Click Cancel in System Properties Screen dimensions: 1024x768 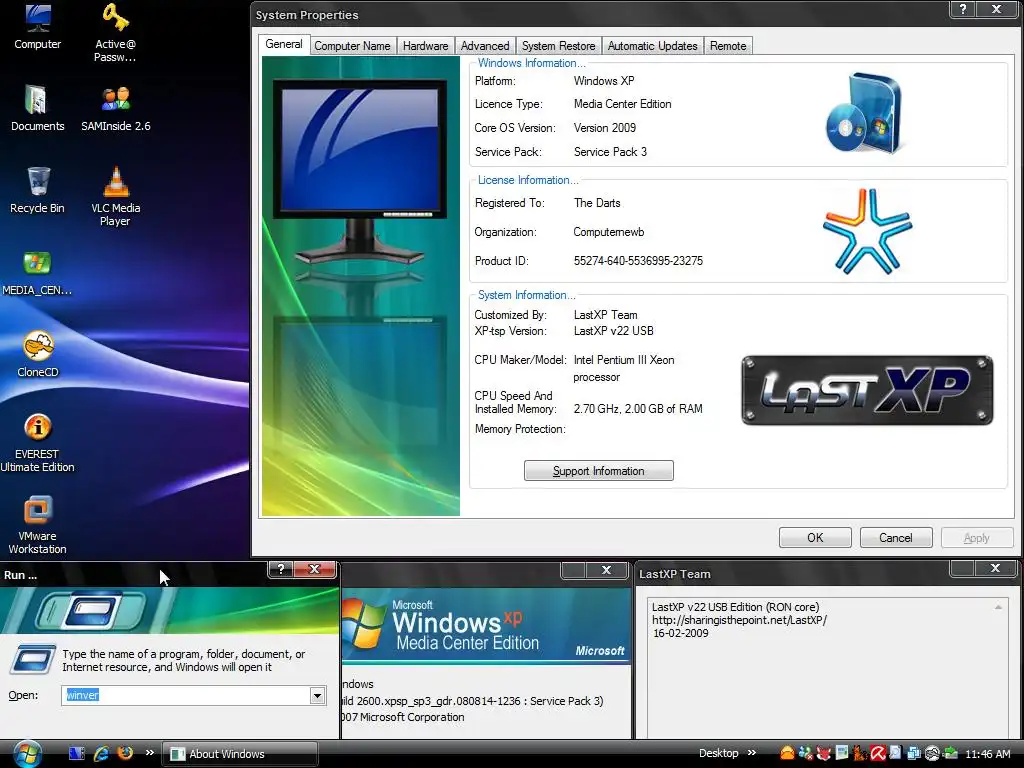click(895, 537)
